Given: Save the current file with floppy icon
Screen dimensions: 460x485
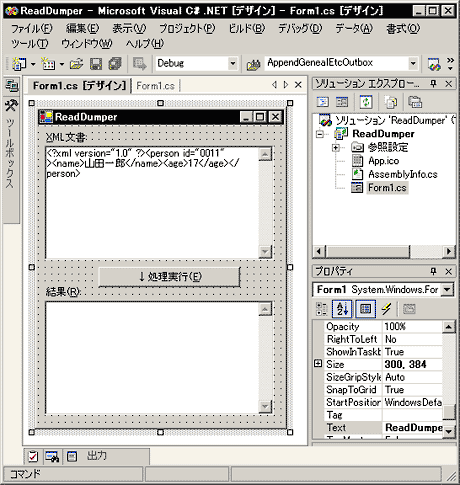Looking at the screenshot, I should [96, 64].
